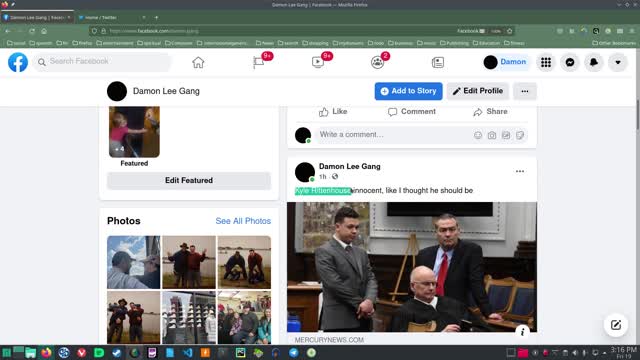Click the browser back arrow
This screenshot has height=360, width=640.
click(x=8, y=31)
